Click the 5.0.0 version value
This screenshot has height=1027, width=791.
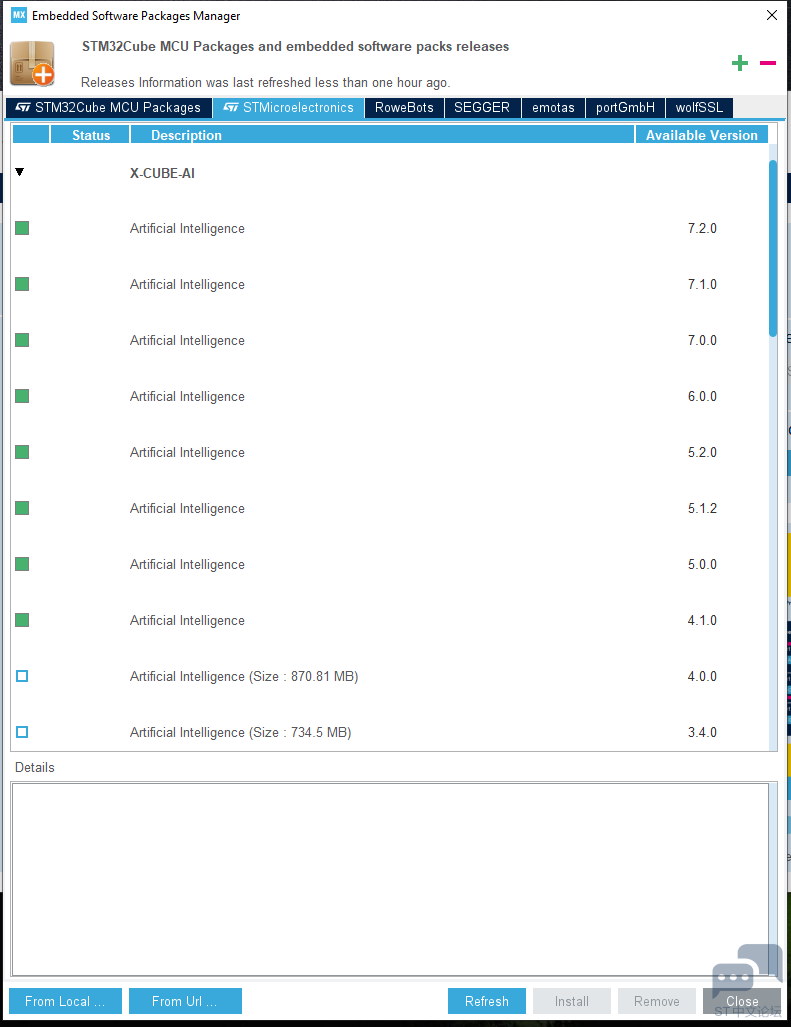[702, 564]
